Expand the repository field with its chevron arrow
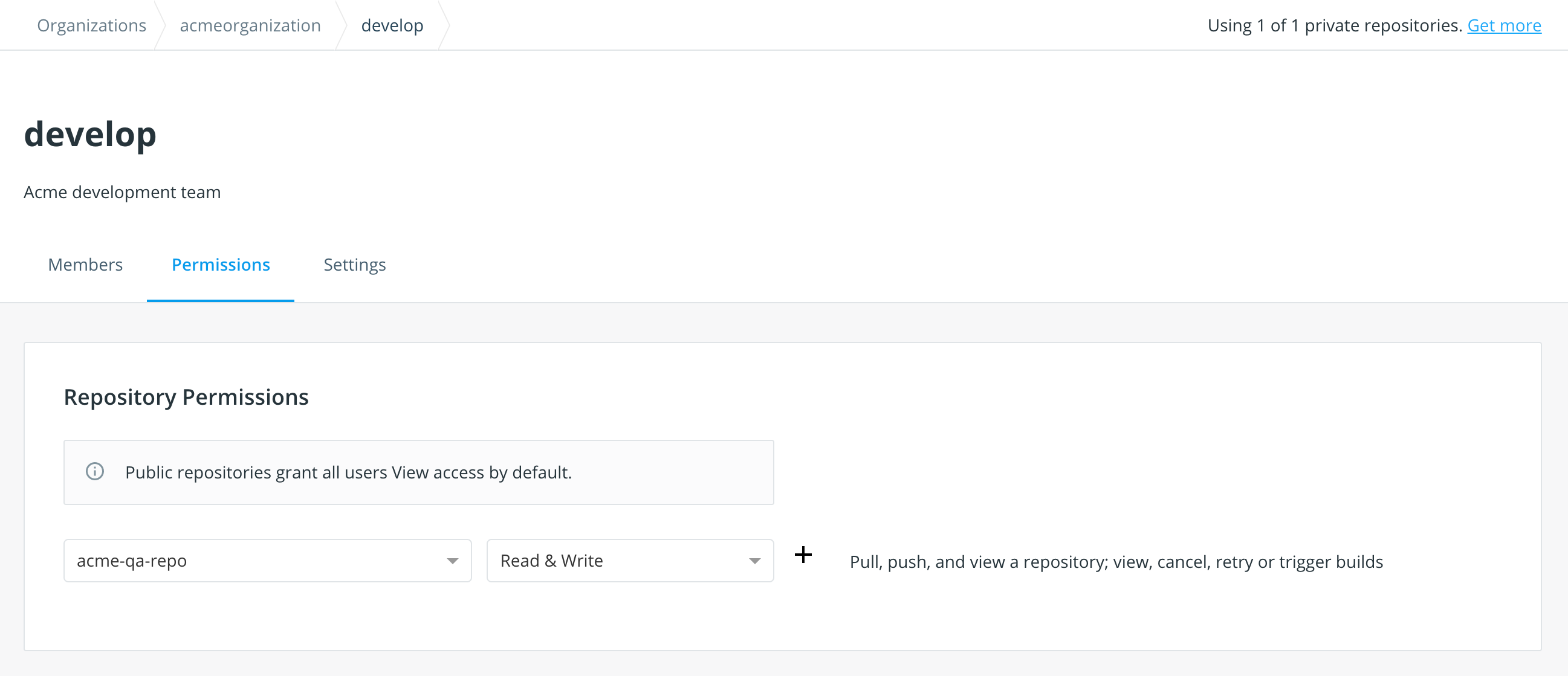Image resolution: width=1568 pixels, height=676 pixels. point(453,561)
